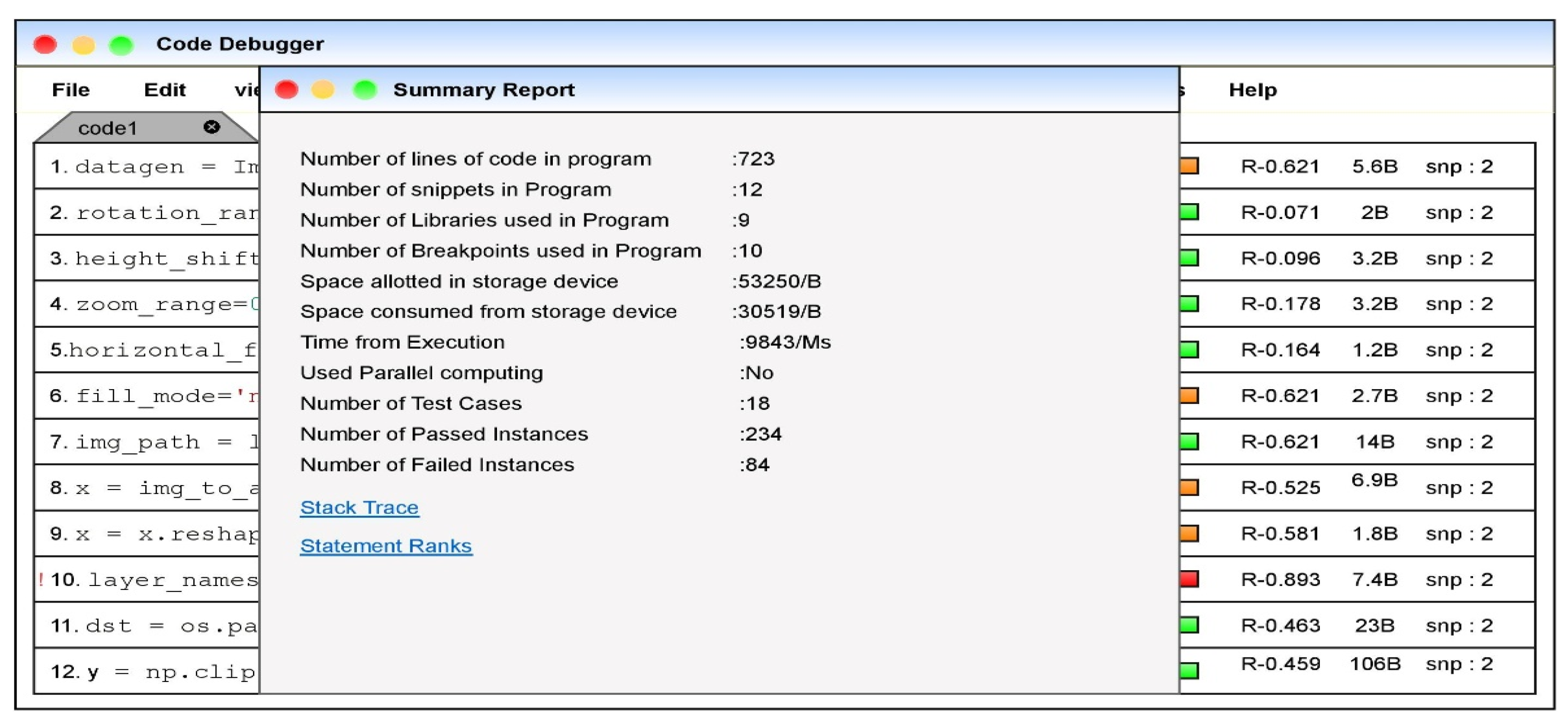Click the red status square beside R-0.893
Viewport: 1568px width, 726px height.
(x=1189, y=579)
